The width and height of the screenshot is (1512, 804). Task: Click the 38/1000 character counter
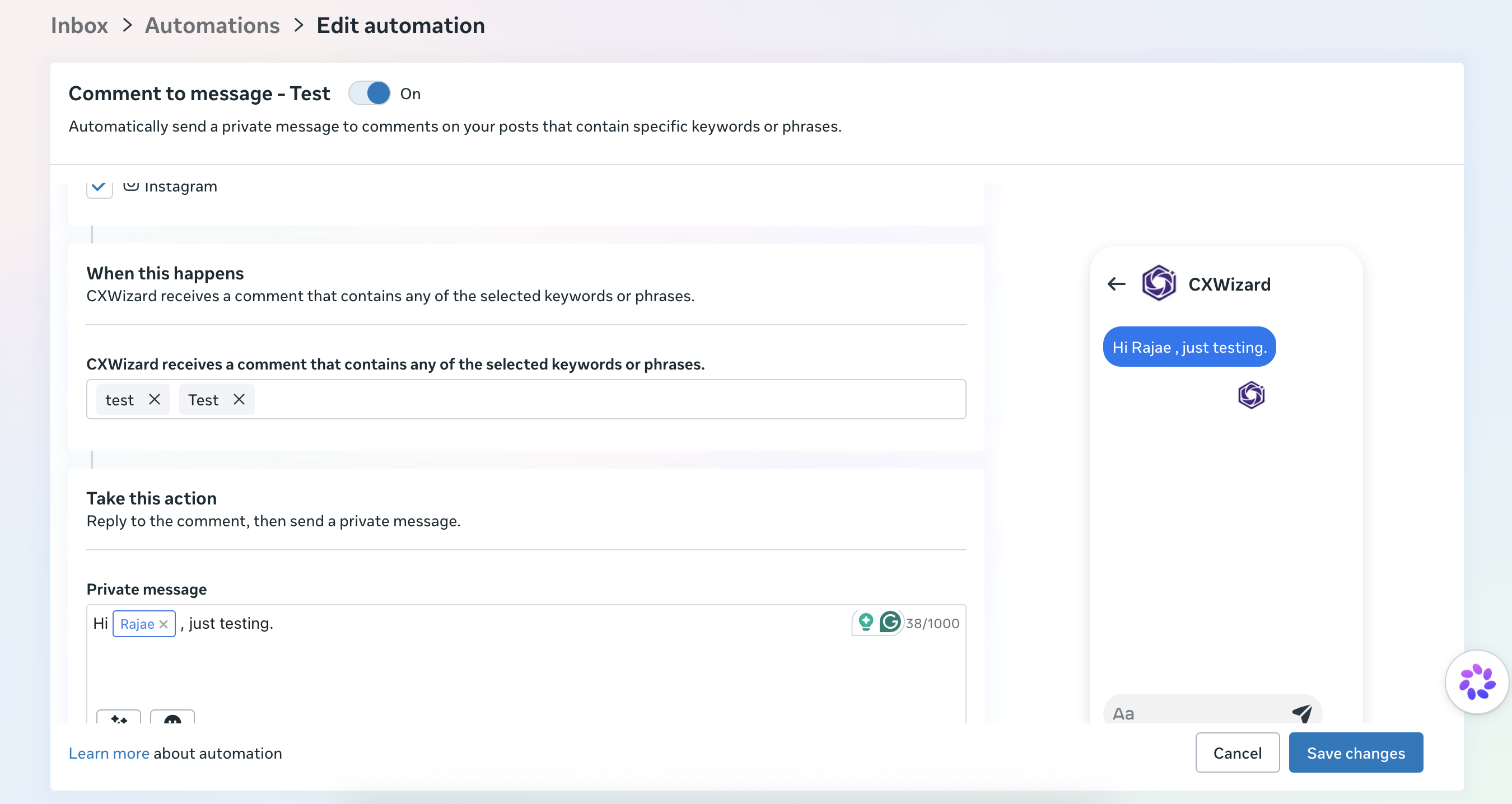[932, 624]
